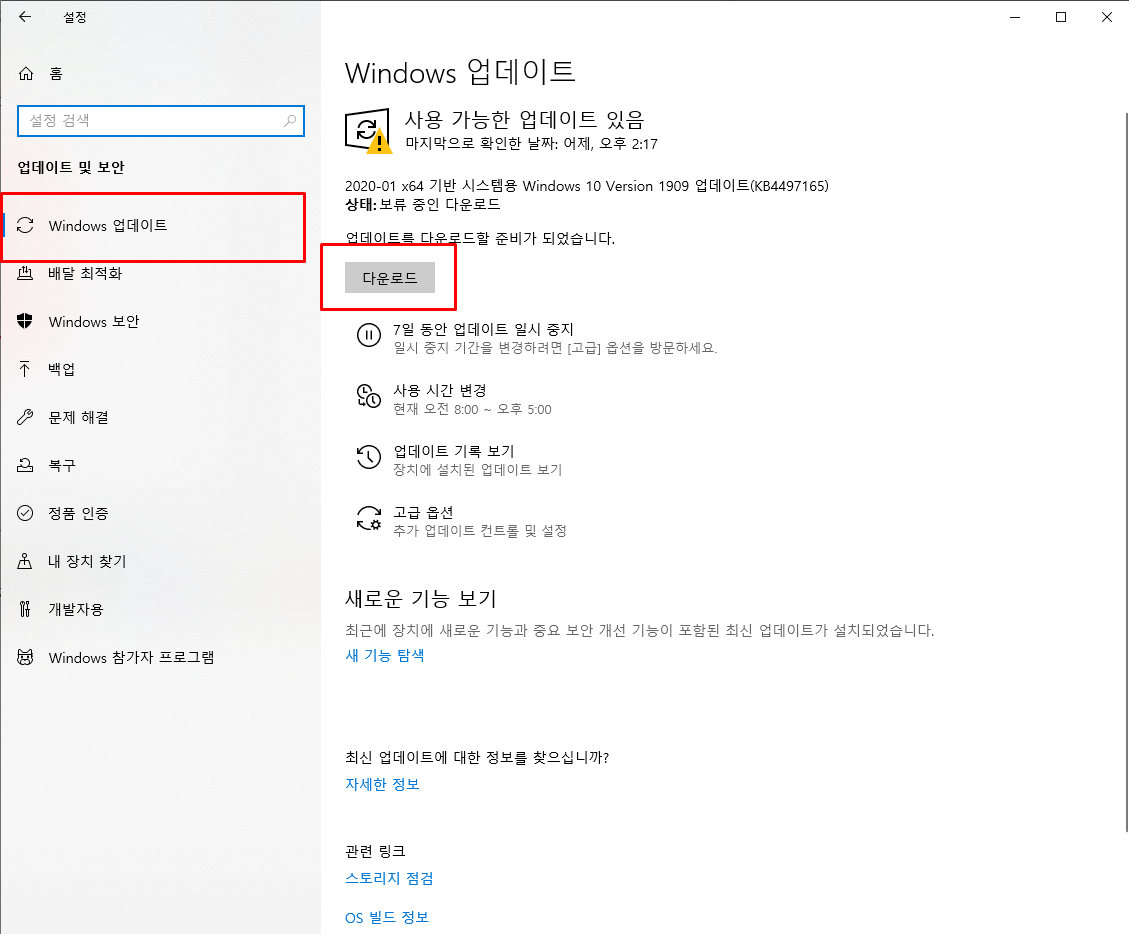This screenshot has width=1129, height=934.
Task: Click the 다운로드 button
Action: 390,278
